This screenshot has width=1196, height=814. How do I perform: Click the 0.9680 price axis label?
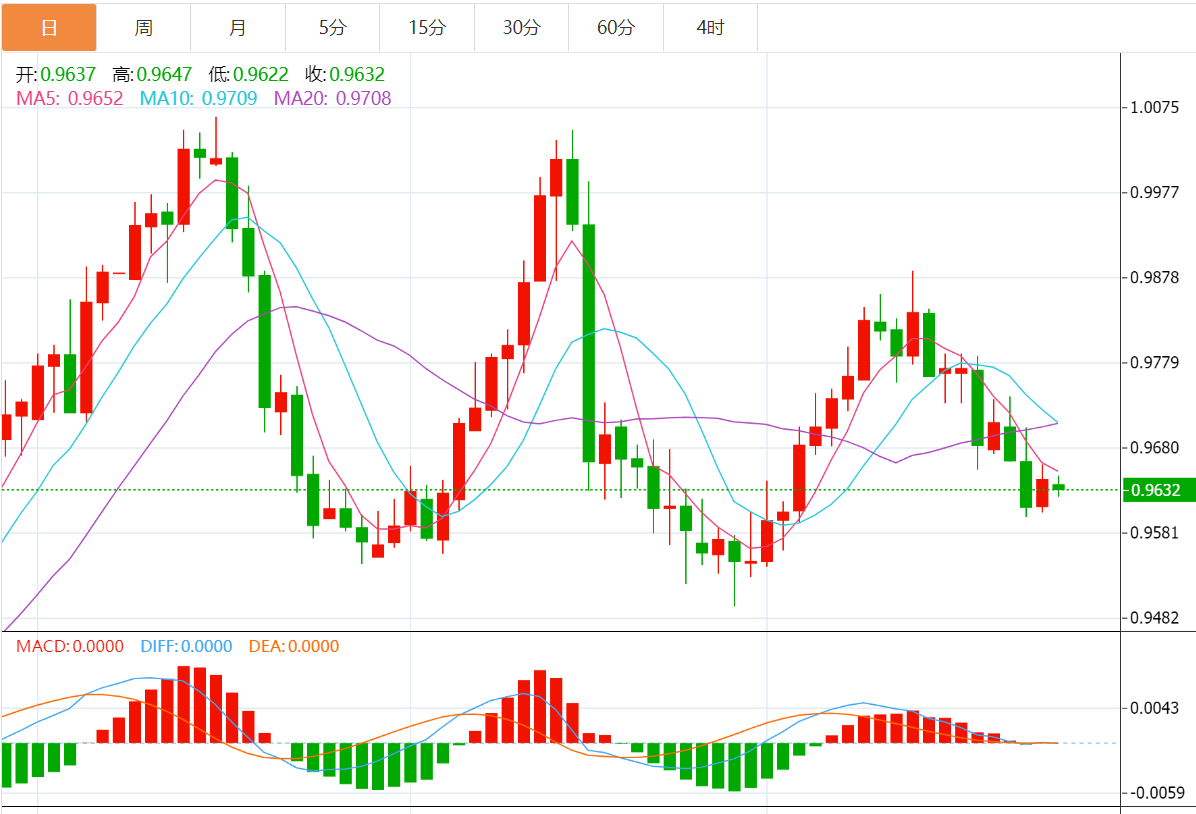1154,448
